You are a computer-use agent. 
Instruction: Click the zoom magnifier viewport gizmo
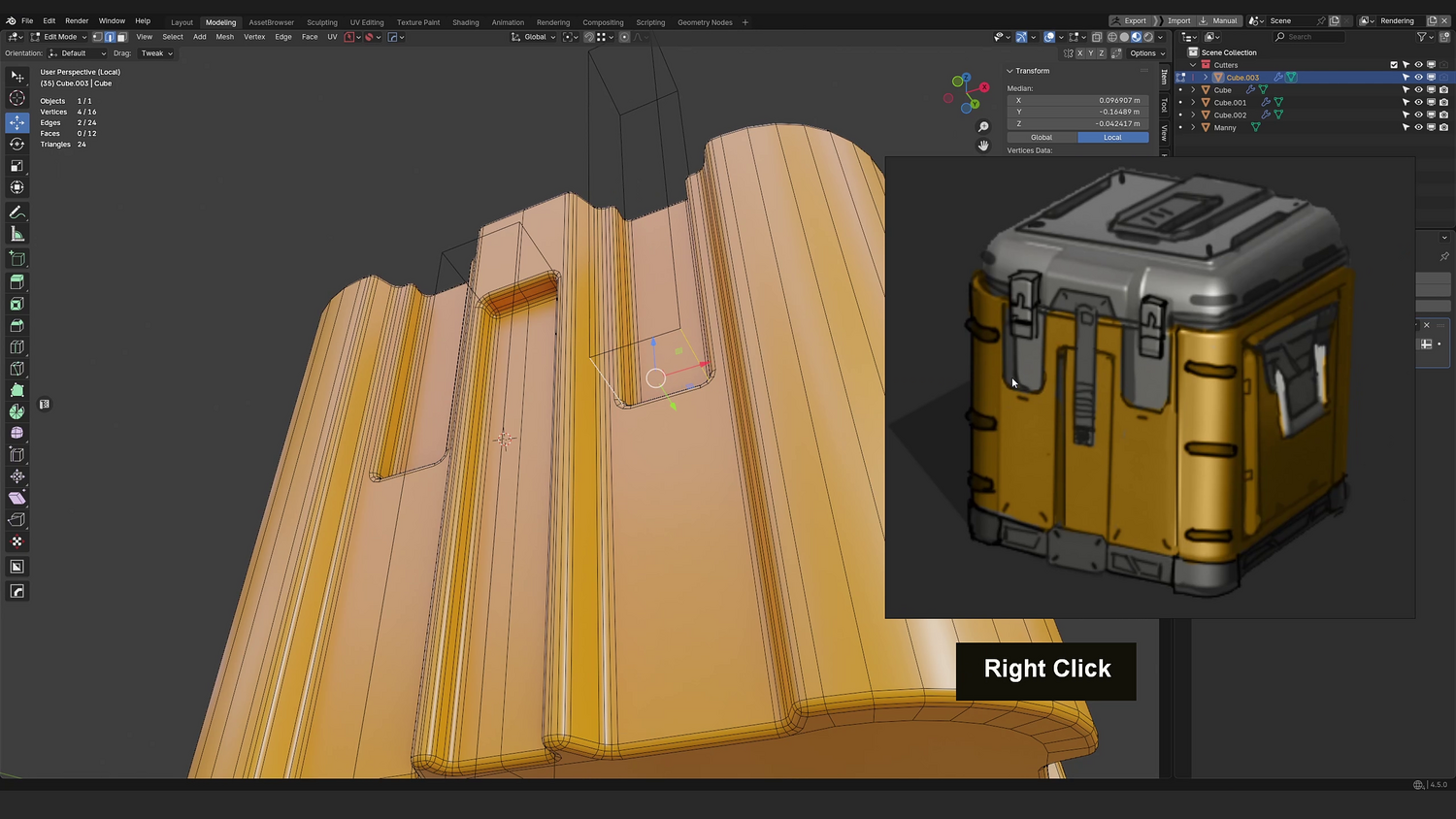(x=983, y=127)
